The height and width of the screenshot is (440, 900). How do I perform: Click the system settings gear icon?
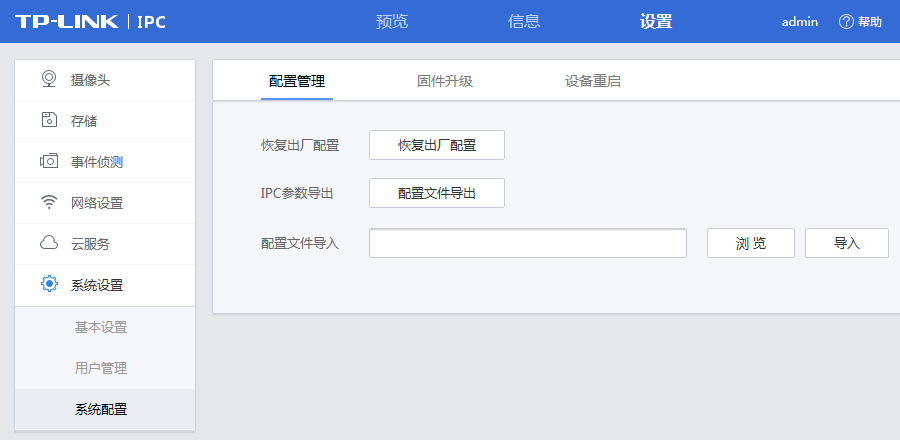[x=48, y=284]
